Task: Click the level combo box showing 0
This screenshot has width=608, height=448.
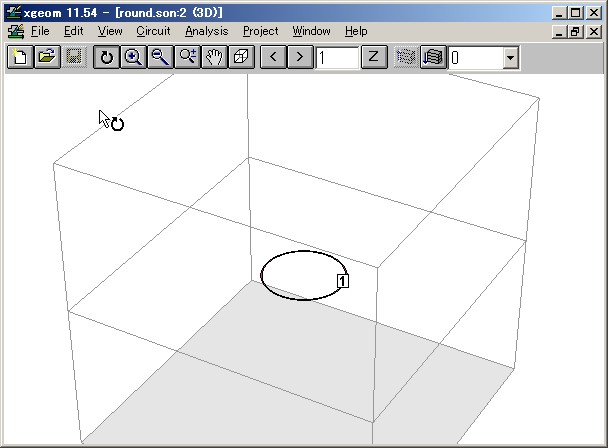Action: (x=484, y=58)
